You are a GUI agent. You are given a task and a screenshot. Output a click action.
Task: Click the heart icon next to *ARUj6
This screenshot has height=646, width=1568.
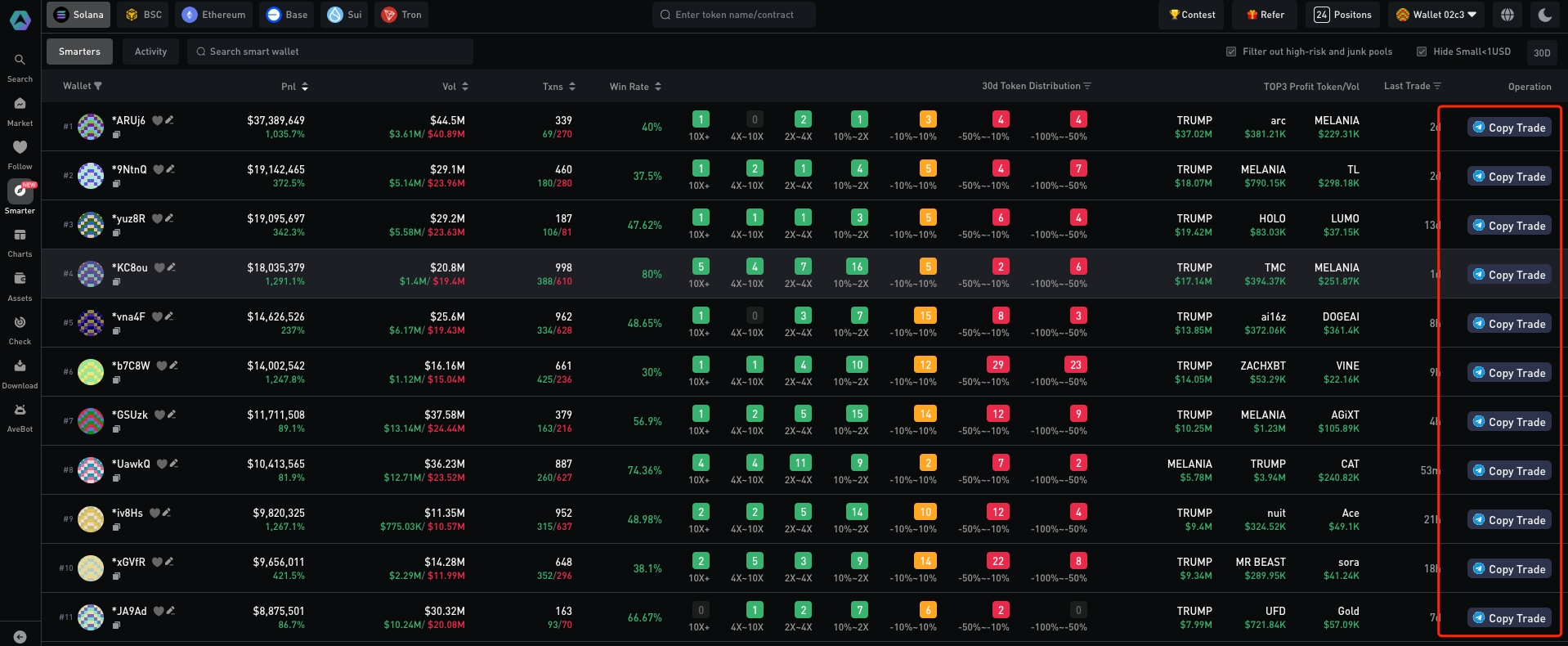(x=157, y=121)
